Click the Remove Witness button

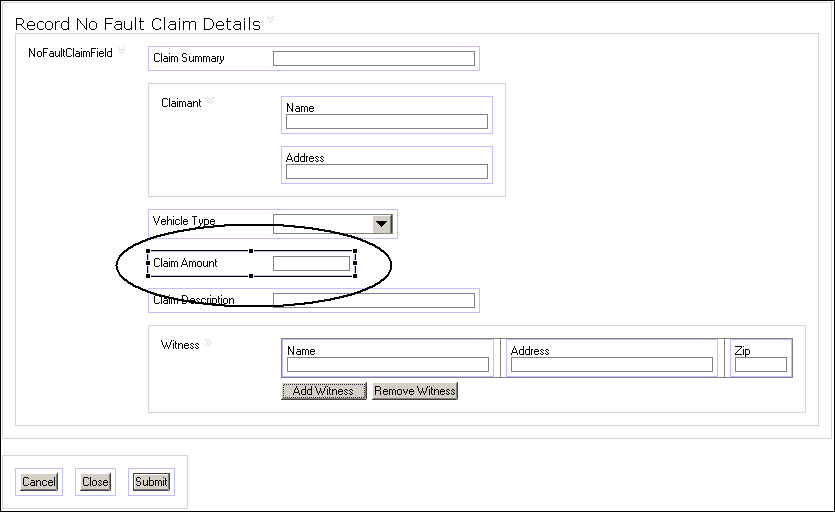[415, 391]
